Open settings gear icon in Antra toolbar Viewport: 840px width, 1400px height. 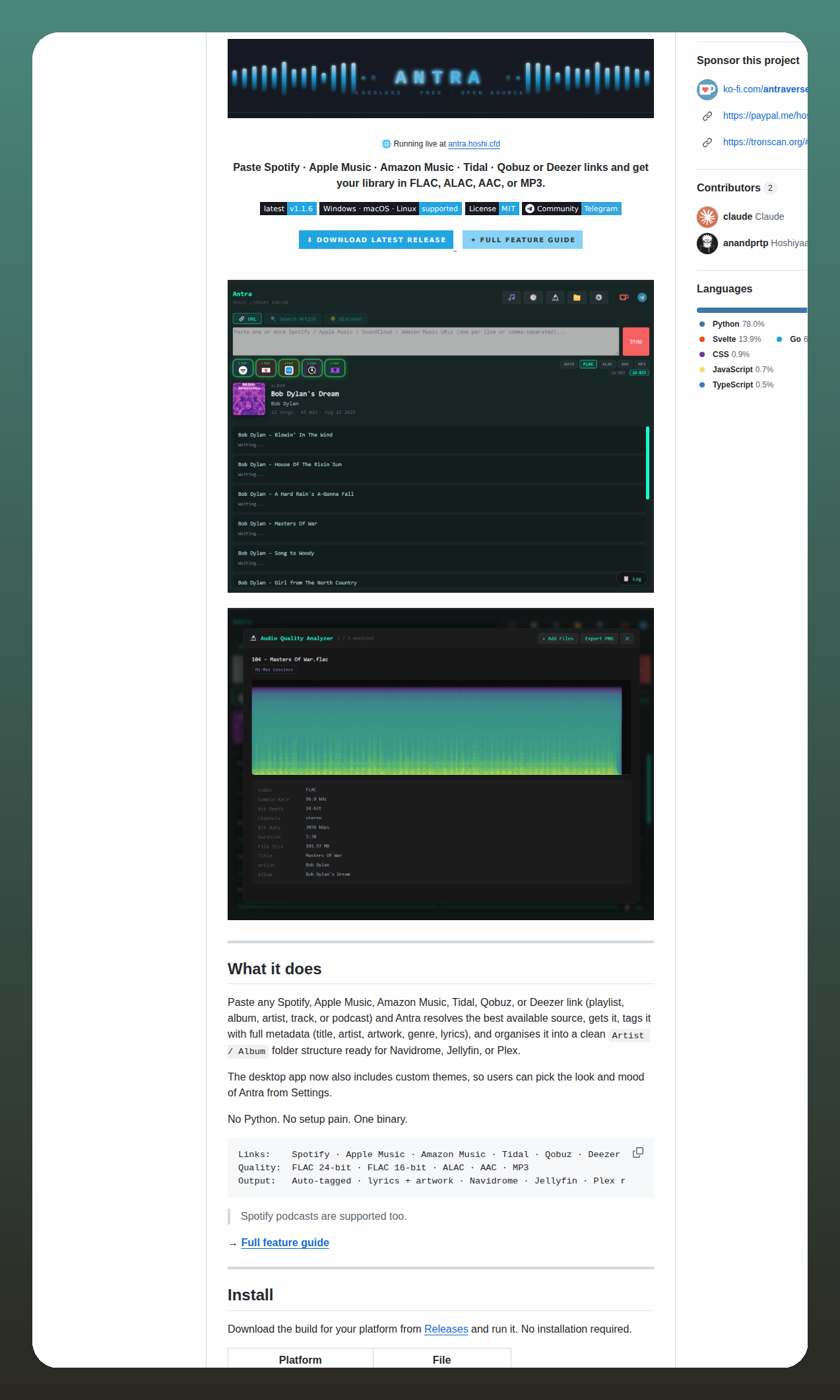598,298
